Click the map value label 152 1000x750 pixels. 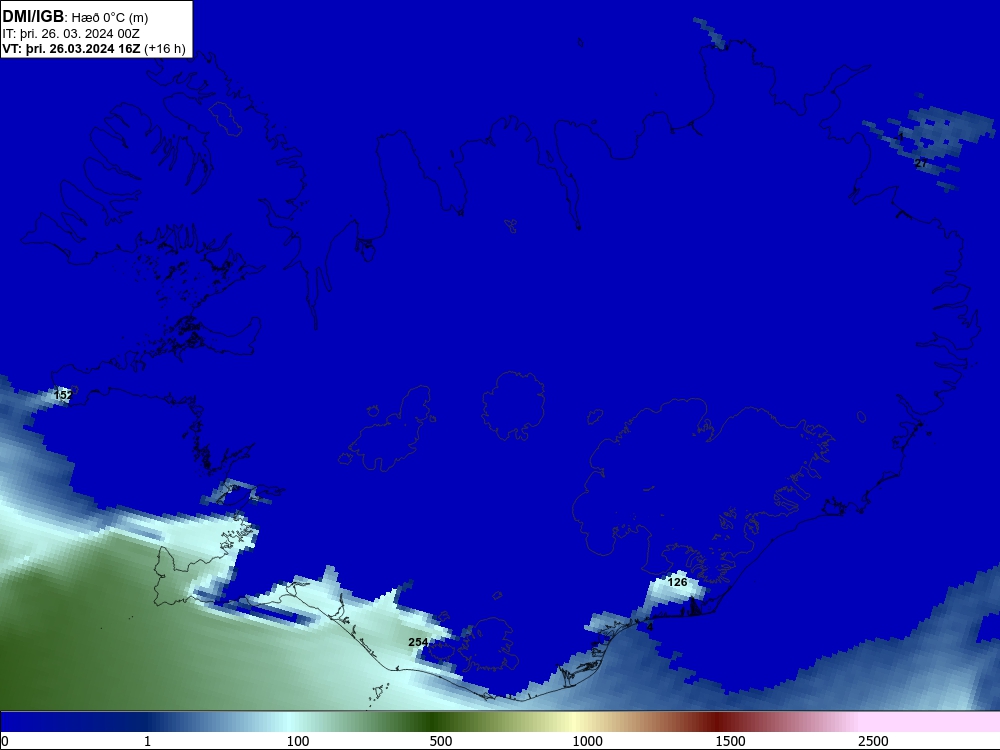[x=63, y=395]
